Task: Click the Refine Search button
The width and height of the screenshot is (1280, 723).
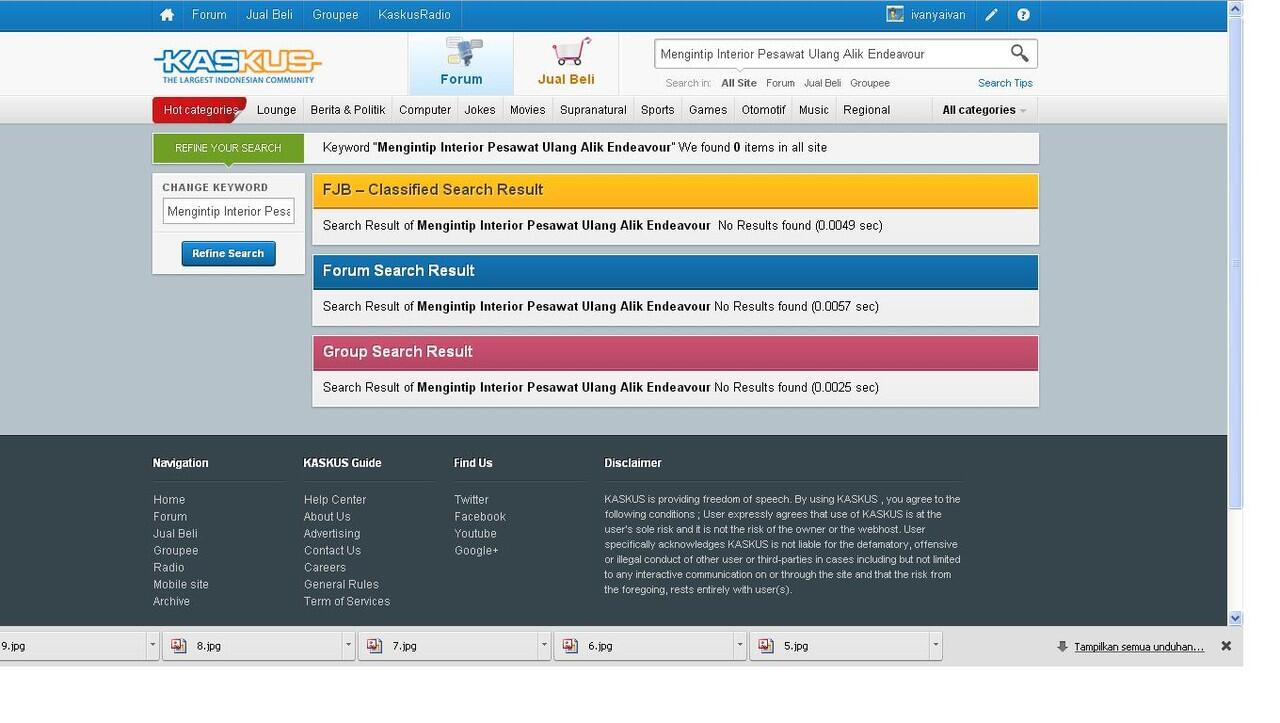Action: 228,253
